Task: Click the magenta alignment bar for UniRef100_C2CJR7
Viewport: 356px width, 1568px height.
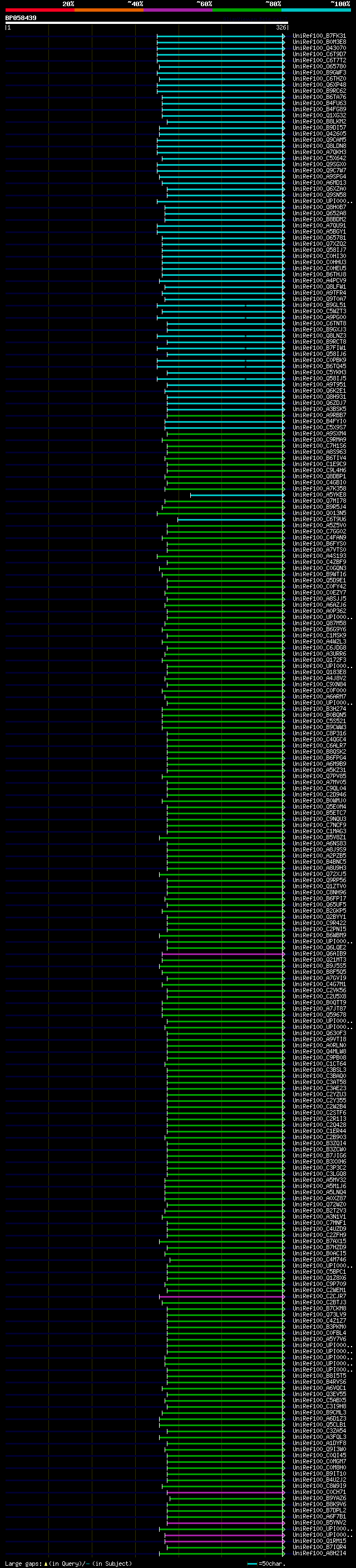Action: (x=222, y=1297)
